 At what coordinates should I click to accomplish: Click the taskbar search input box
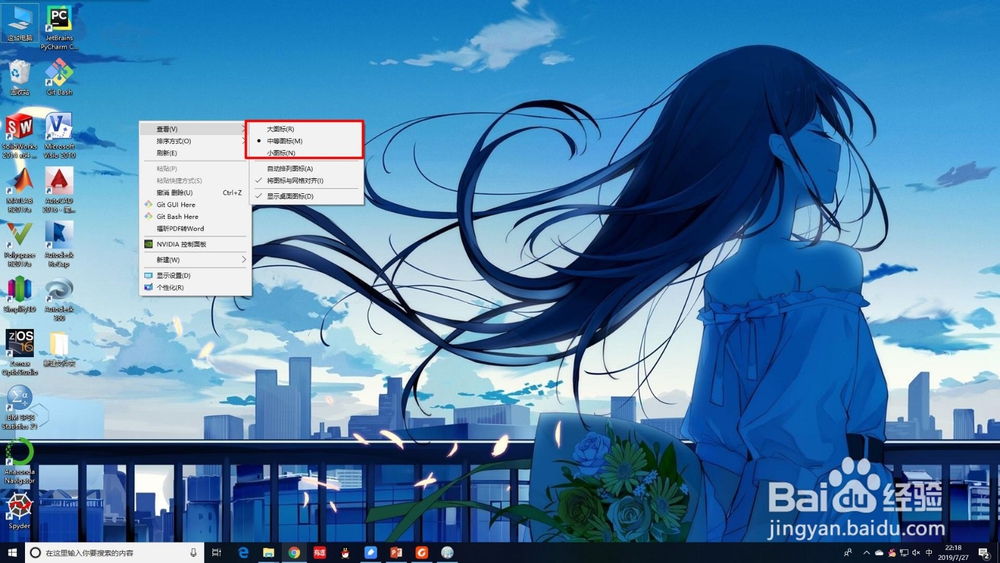(x=115, y=553)
